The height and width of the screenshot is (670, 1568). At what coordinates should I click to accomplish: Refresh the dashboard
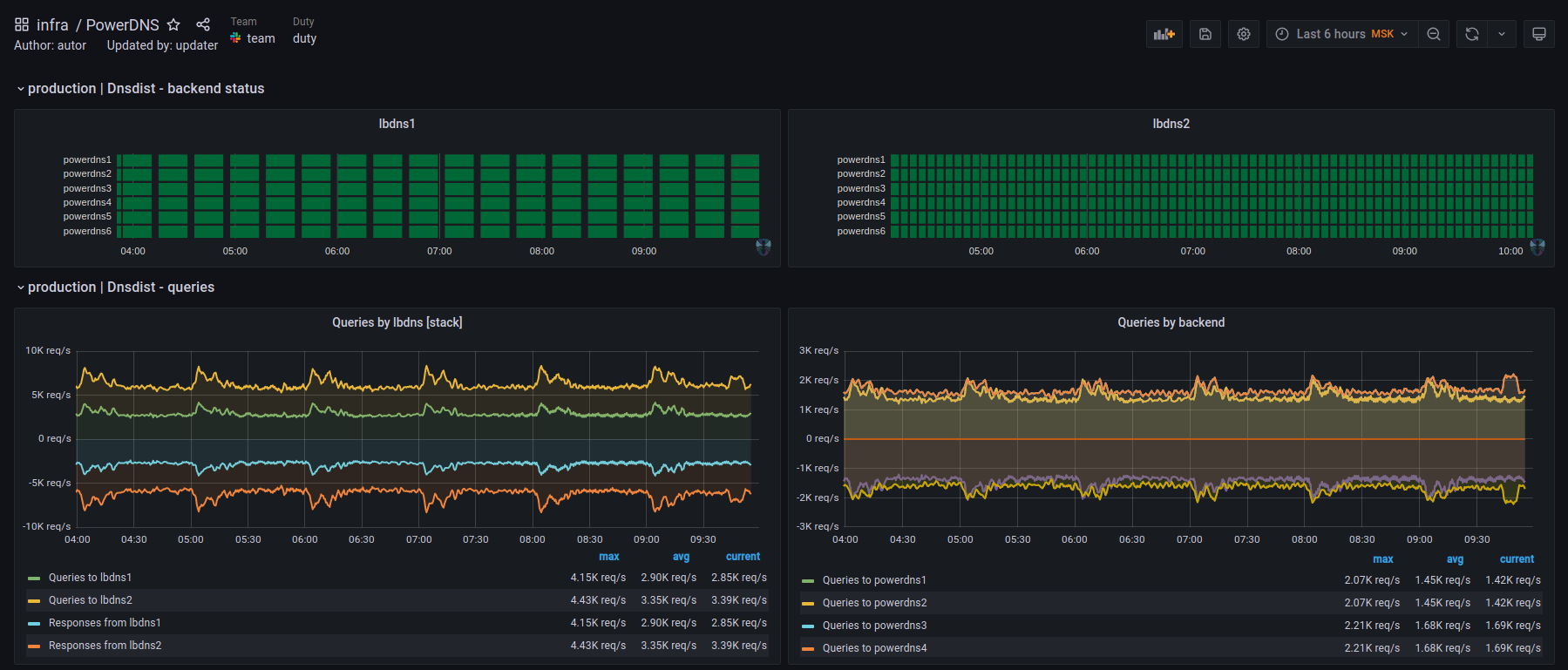click(1472, 34)
